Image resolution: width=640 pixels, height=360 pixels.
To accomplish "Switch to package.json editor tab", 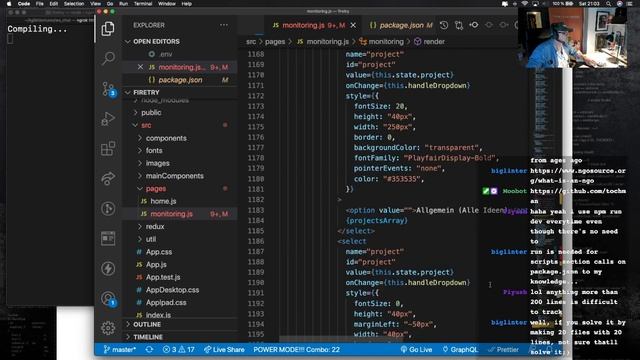I will (401, 25).
